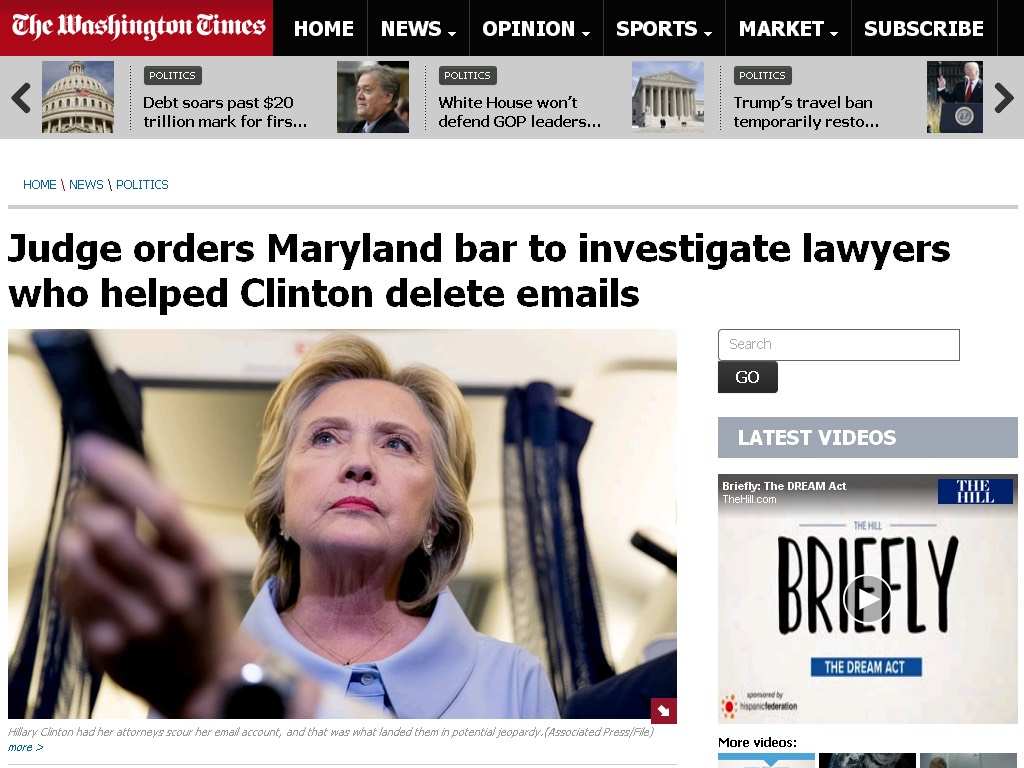The image size is (1024, 768).
Task: Open the MARKET dropdown menu
Action: [788, 28]
